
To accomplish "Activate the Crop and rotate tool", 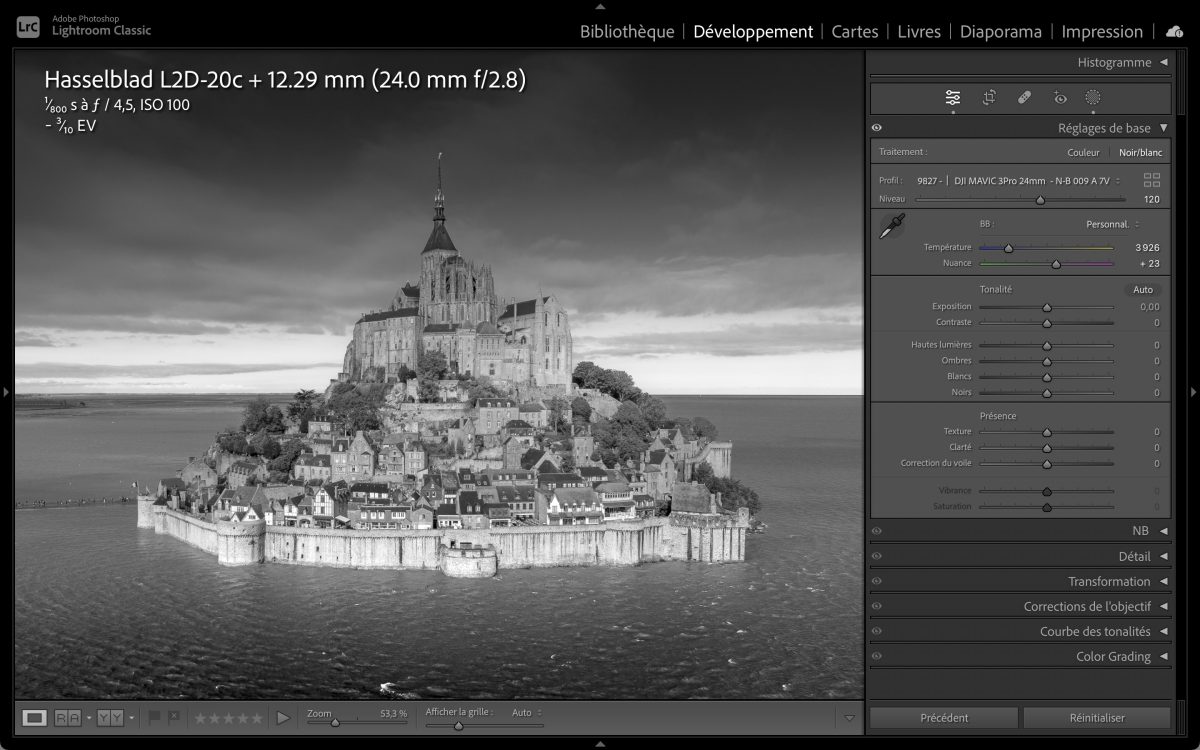I will click(989, 98).
